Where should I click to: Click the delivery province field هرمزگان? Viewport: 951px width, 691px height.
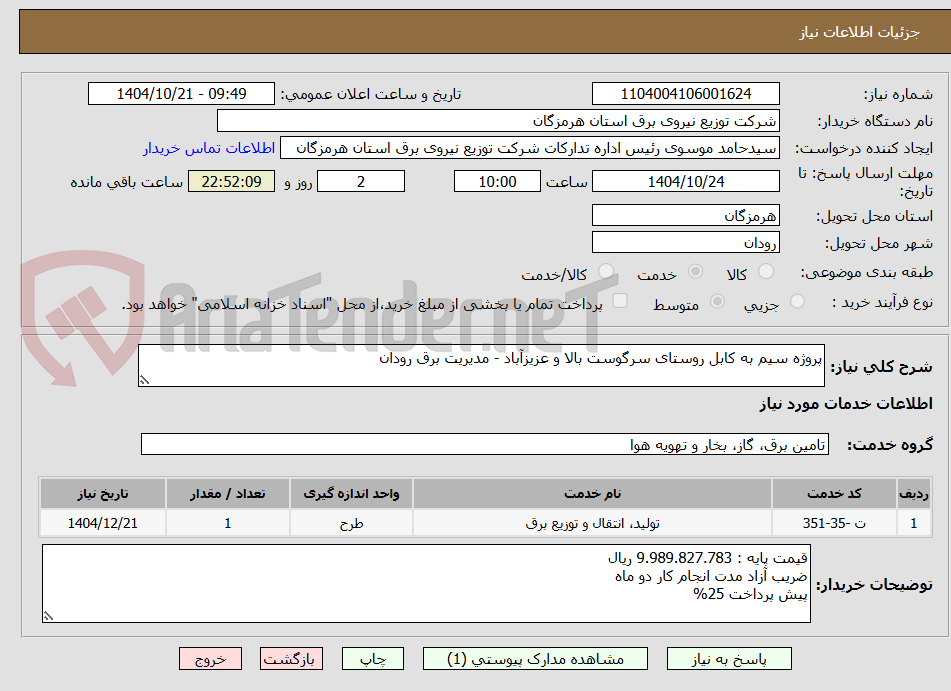click(686, 216)
